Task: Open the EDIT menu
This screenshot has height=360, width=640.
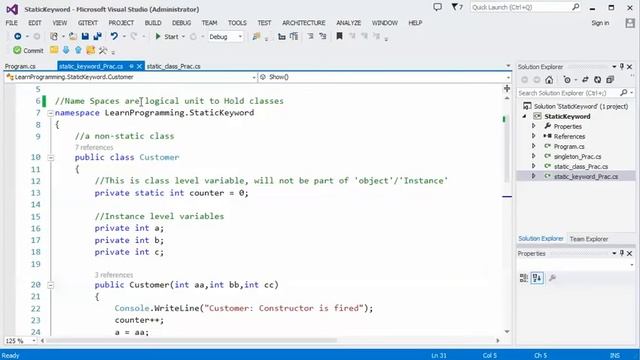Action: pyautogui.click(x=35, y=23)
